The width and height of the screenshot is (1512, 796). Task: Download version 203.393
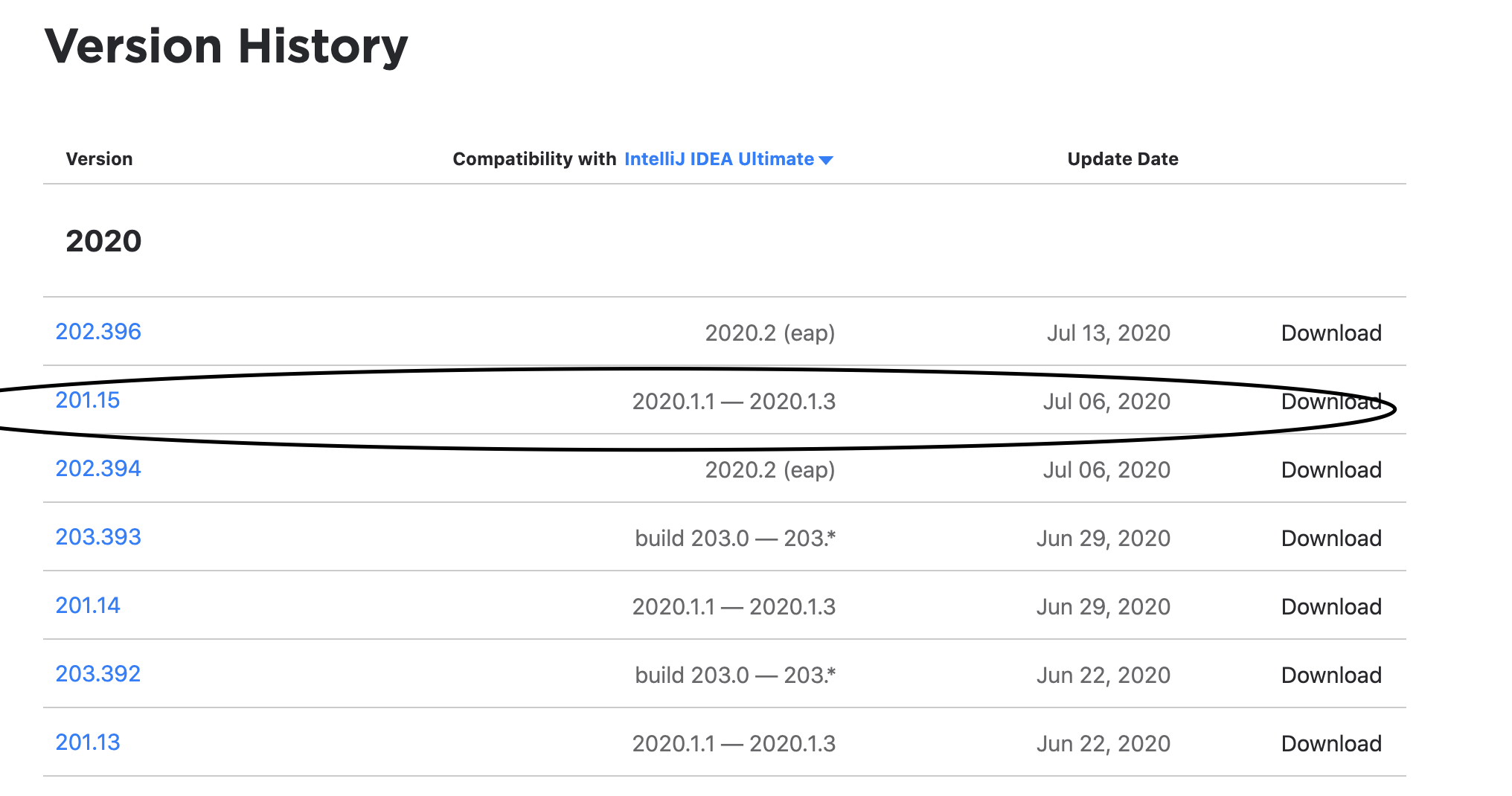pos(1331,538)
